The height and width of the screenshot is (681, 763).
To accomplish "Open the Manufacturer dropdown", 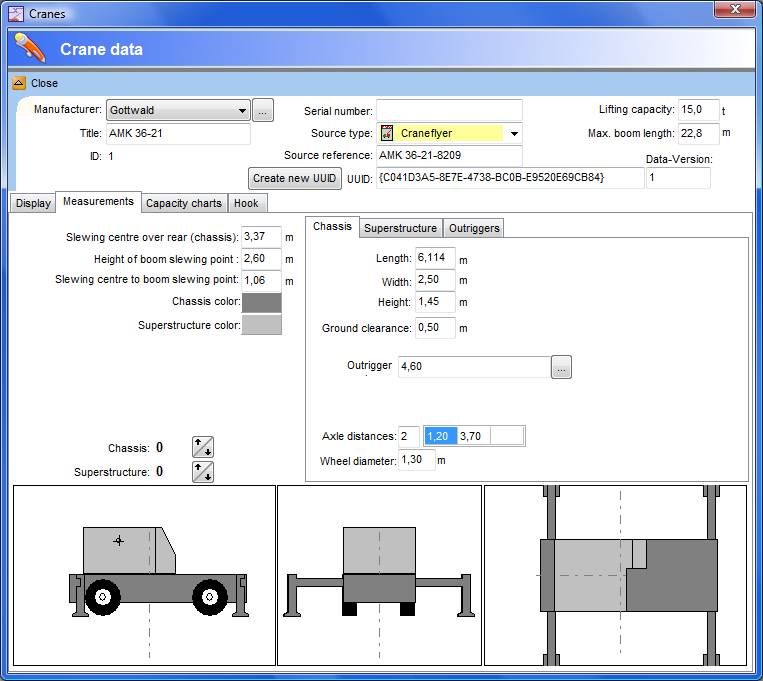I will 243,111.
